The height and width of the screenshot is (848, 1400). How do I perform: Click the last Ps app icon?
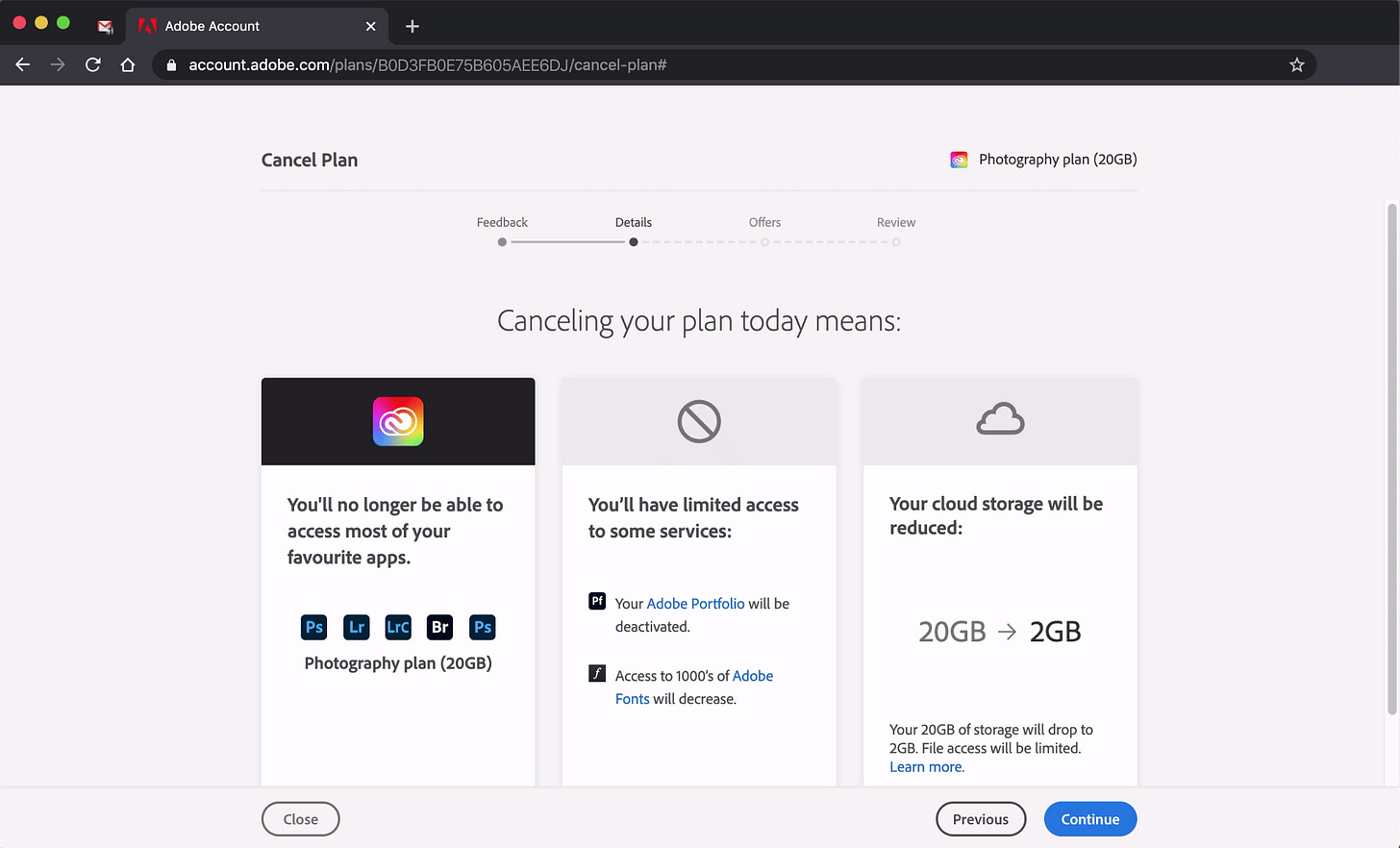pyautogui.click(x=483, y=627)
